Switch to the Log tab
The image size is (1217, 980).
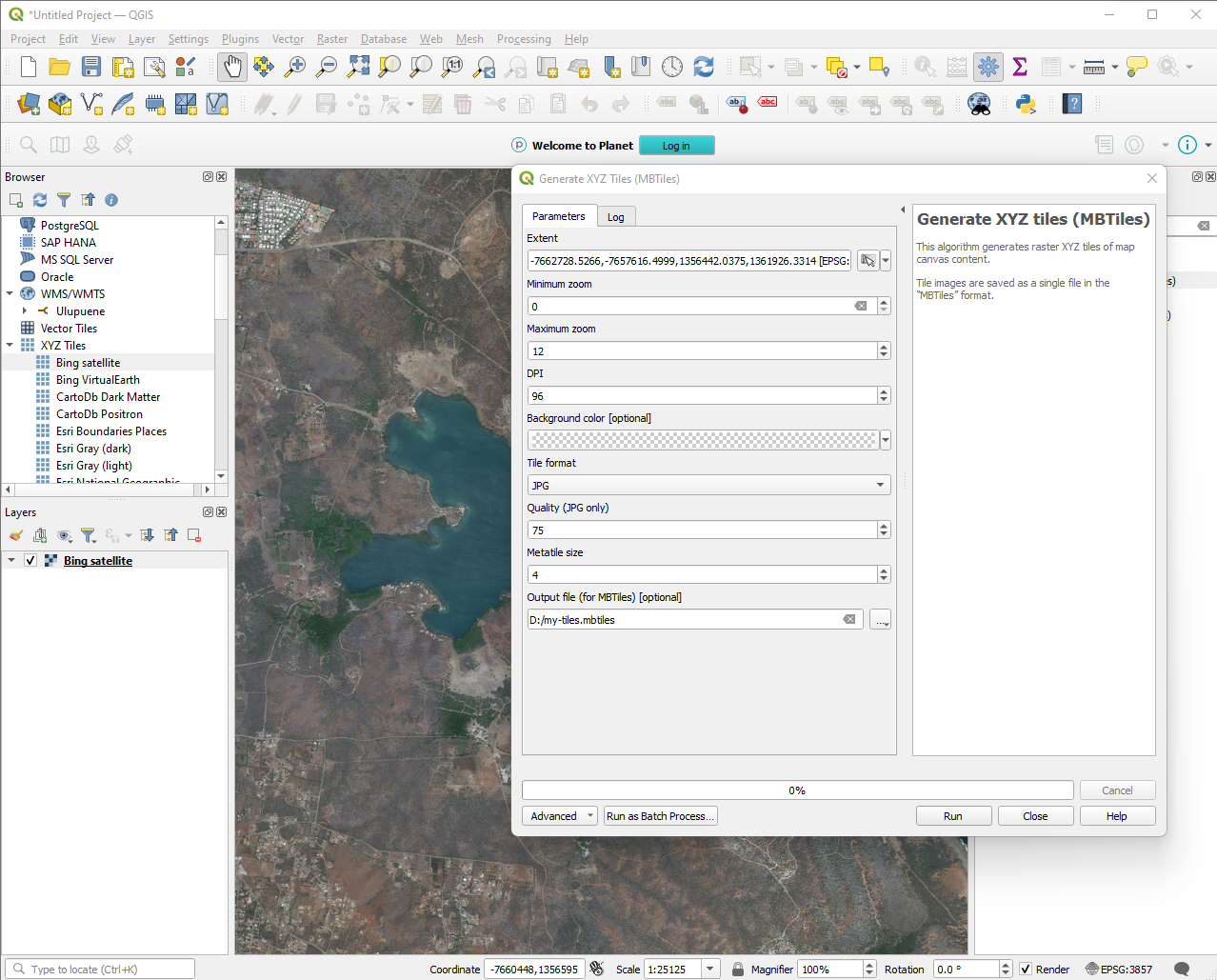616,217
